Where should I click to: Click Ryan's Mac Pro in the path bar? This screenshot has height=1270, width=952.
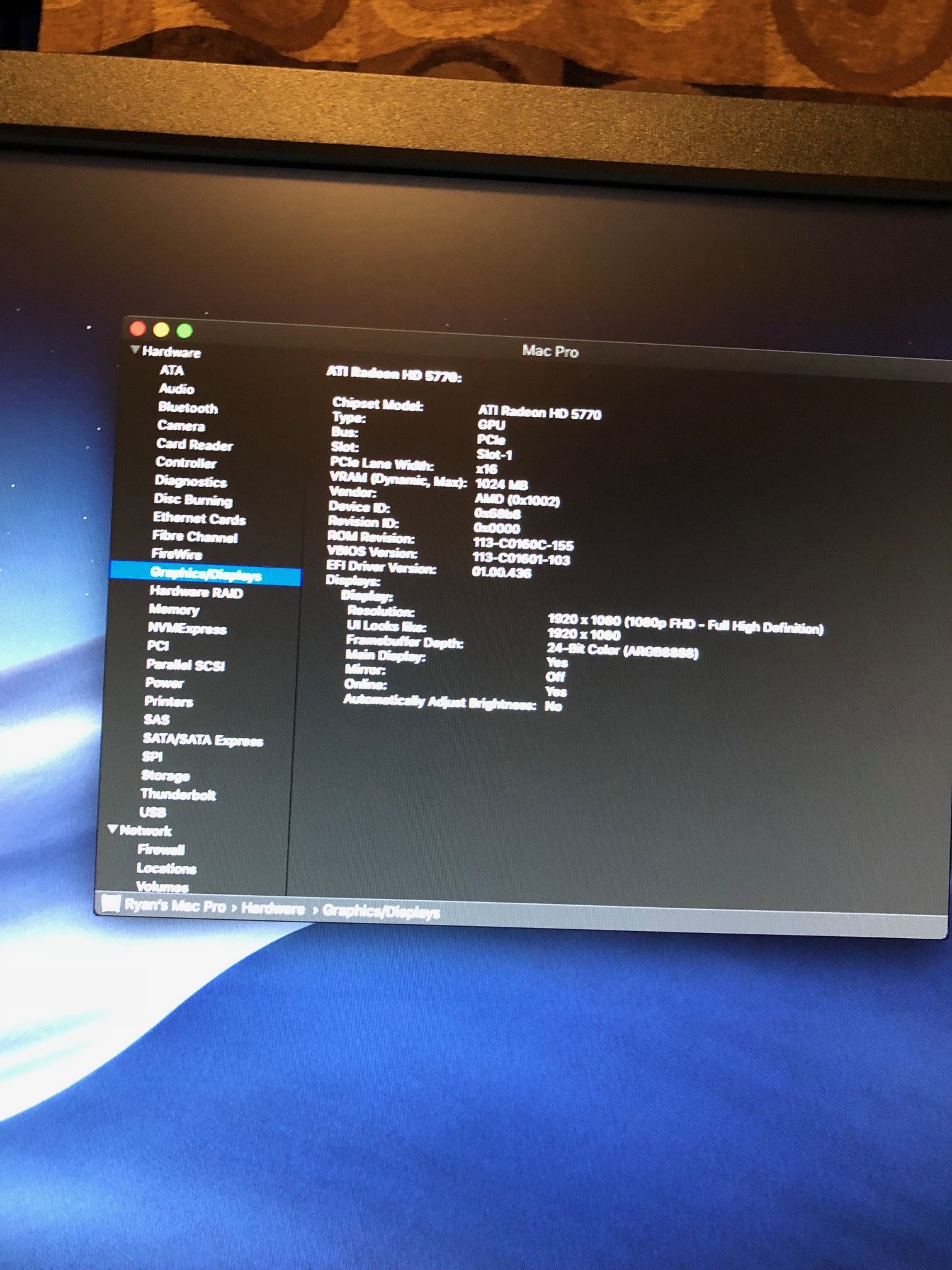[x=175, y=907]
